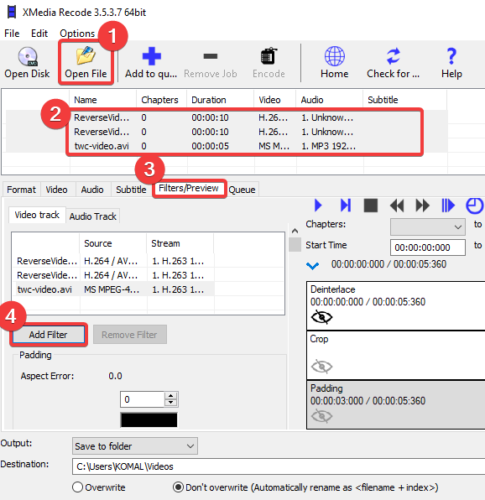Click the Add Filter button

(48, 335)
